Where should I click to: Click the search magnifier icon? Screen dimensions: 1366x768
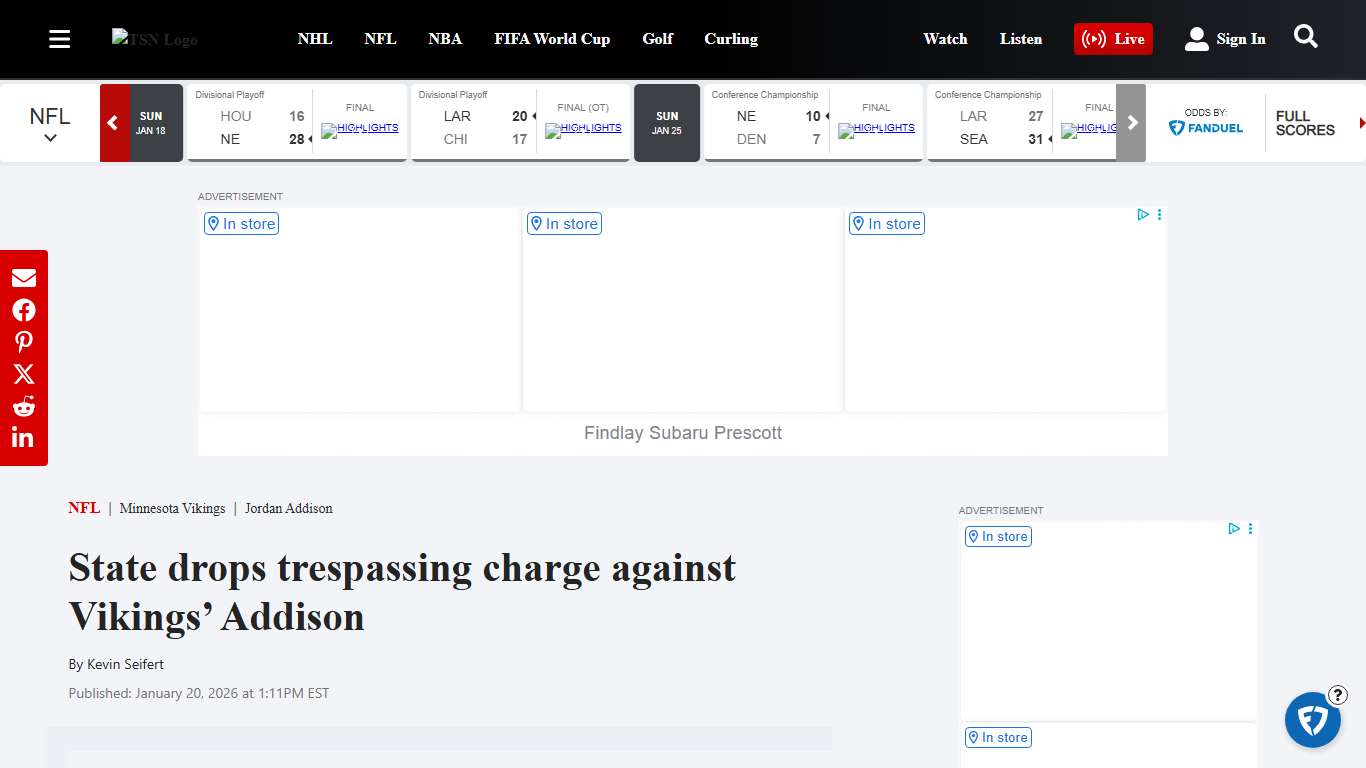pos(1305,36)
